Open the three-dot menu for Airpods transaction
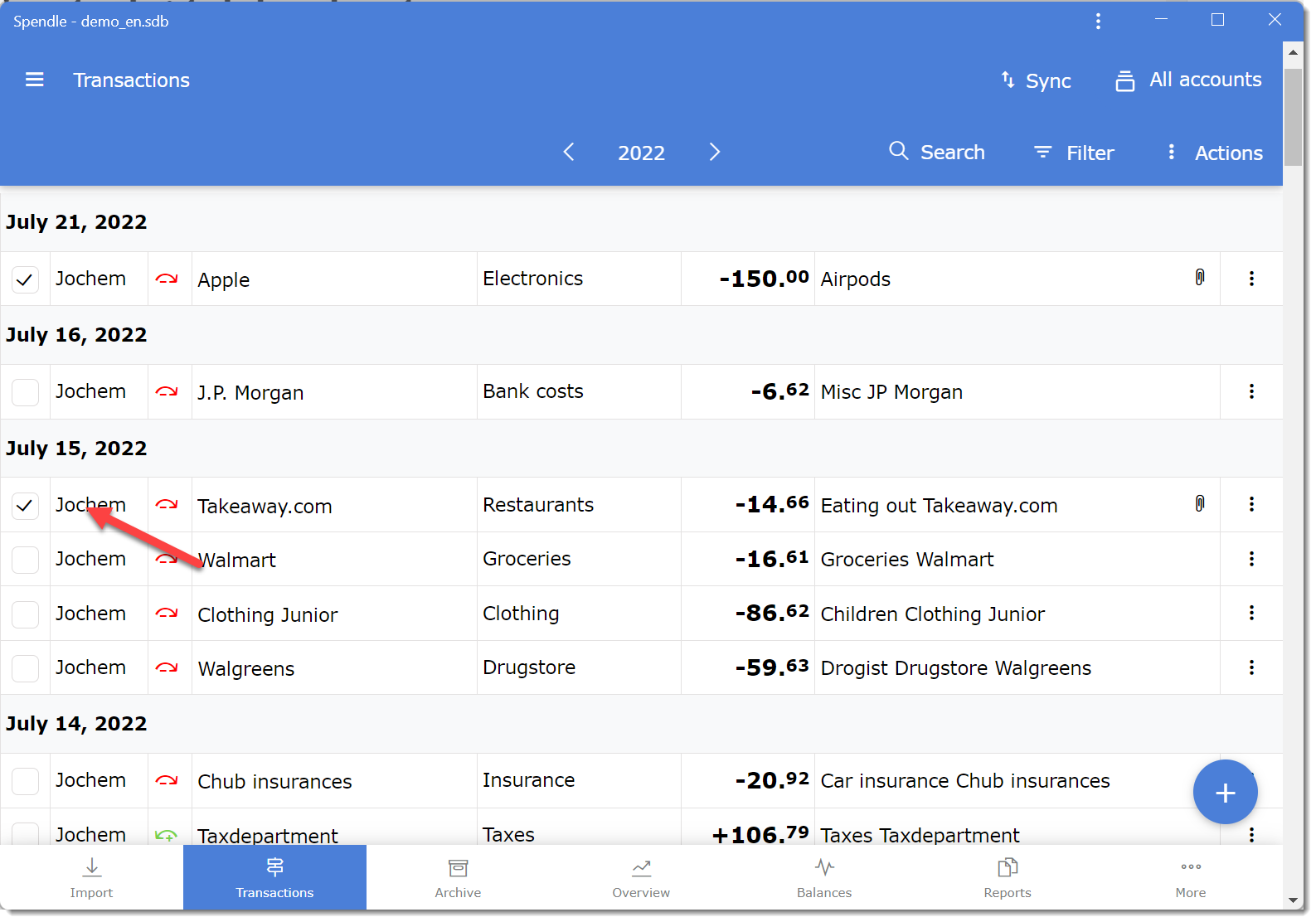Image resolution: width=1316 pixels, height=922 pixels. [x=1251, y=279]
